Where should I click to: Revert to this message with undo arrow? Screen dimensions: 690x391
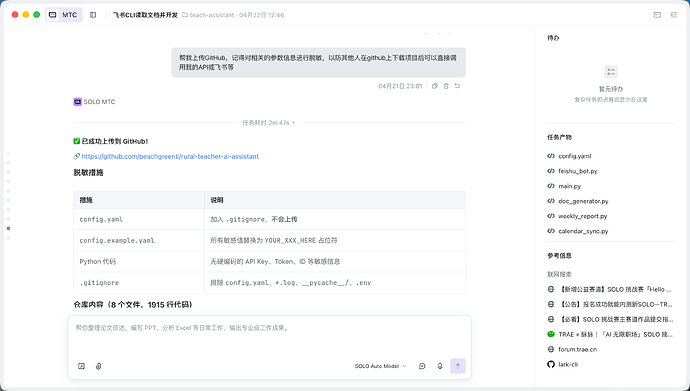[457, 86]
